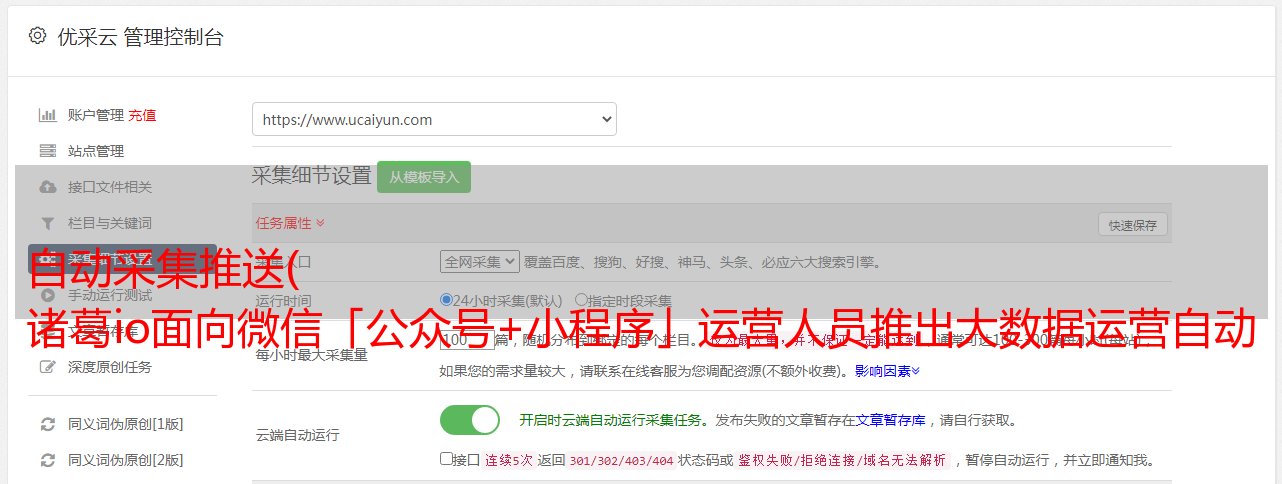Expand the 影响因素 link

point(887,371)
